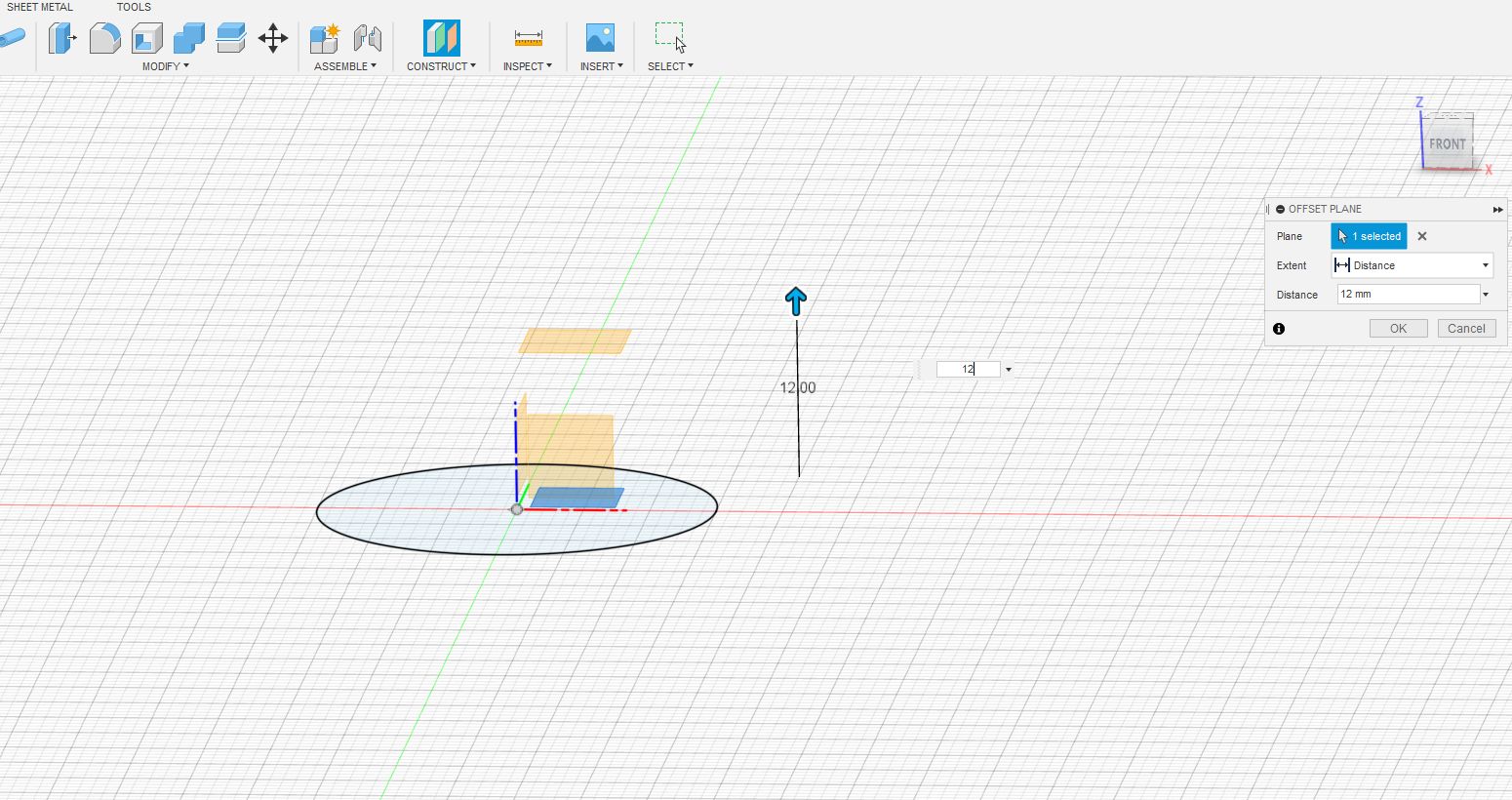
Task: Activate the Unfold stacked-sheets icon
Action: [230, 38]
